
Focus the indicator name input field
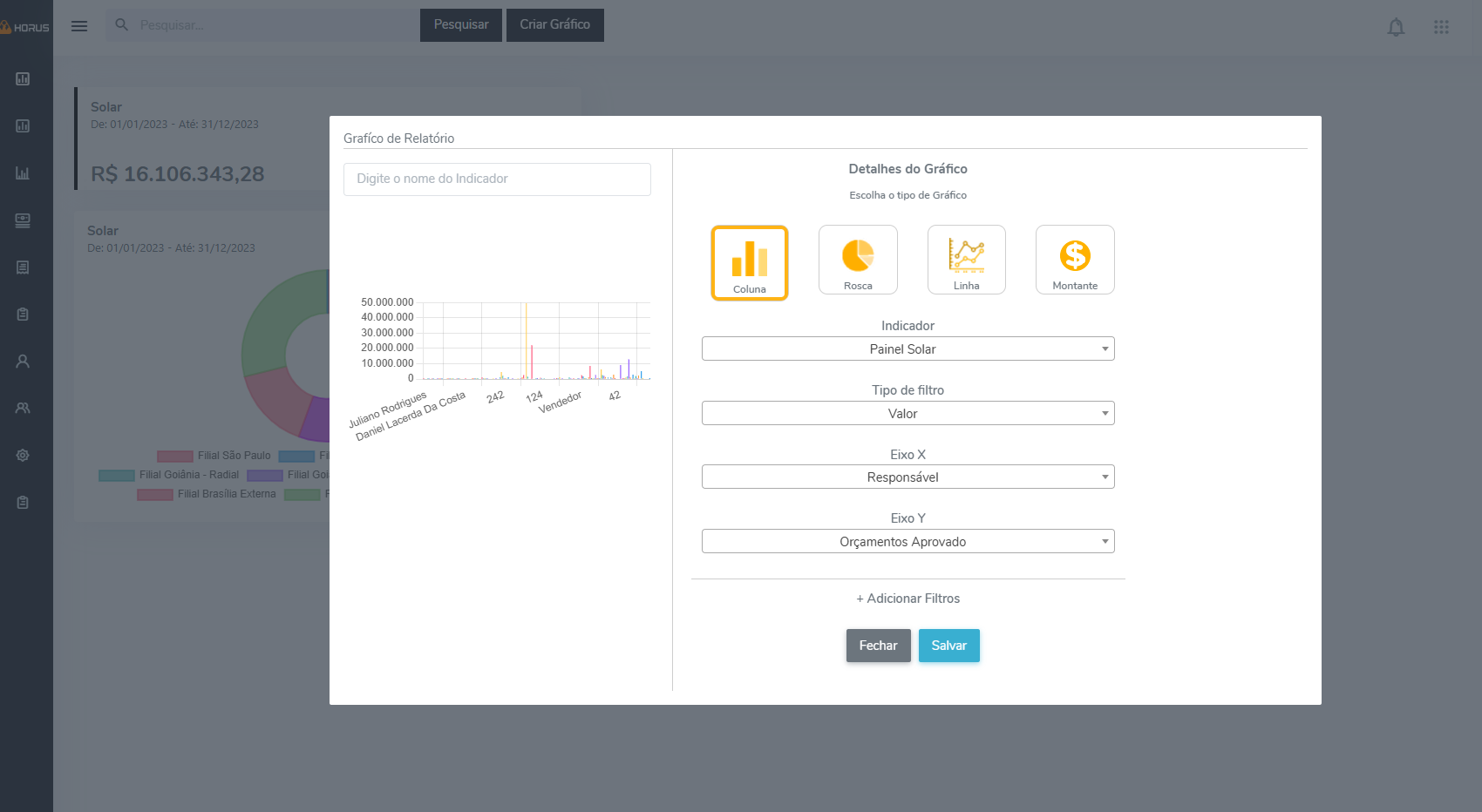tap(497, 179)
